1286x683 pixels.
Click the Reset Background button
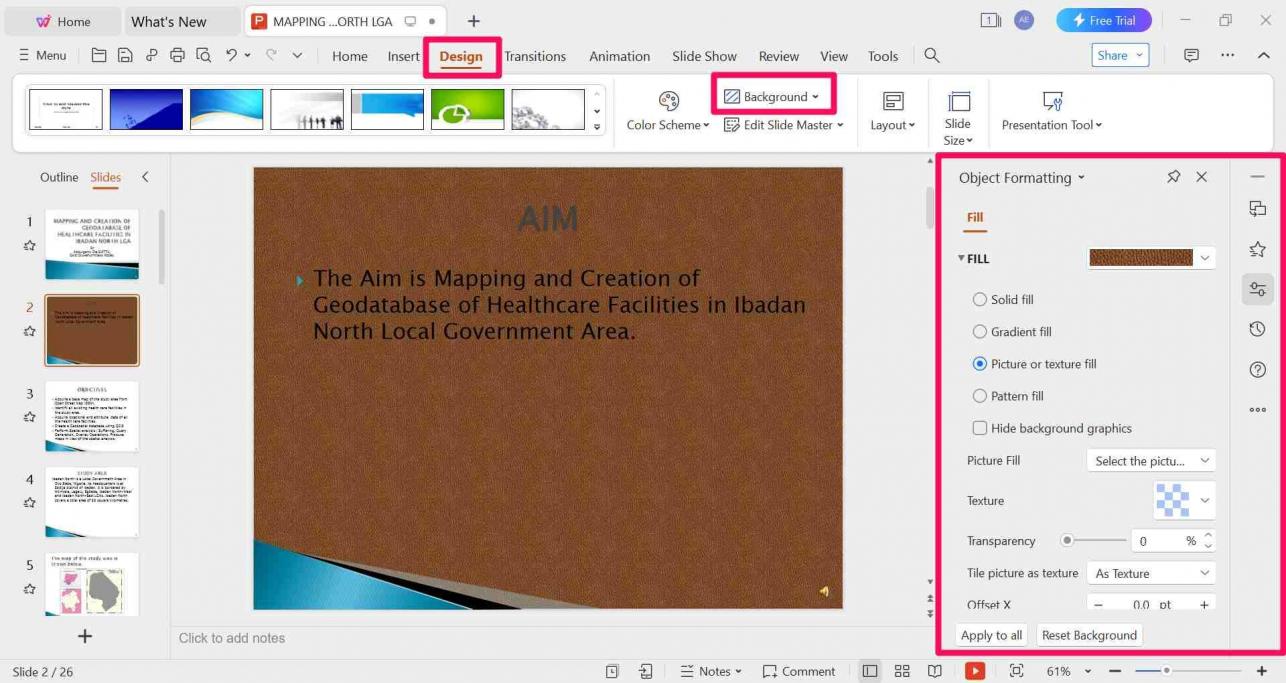1089,635
